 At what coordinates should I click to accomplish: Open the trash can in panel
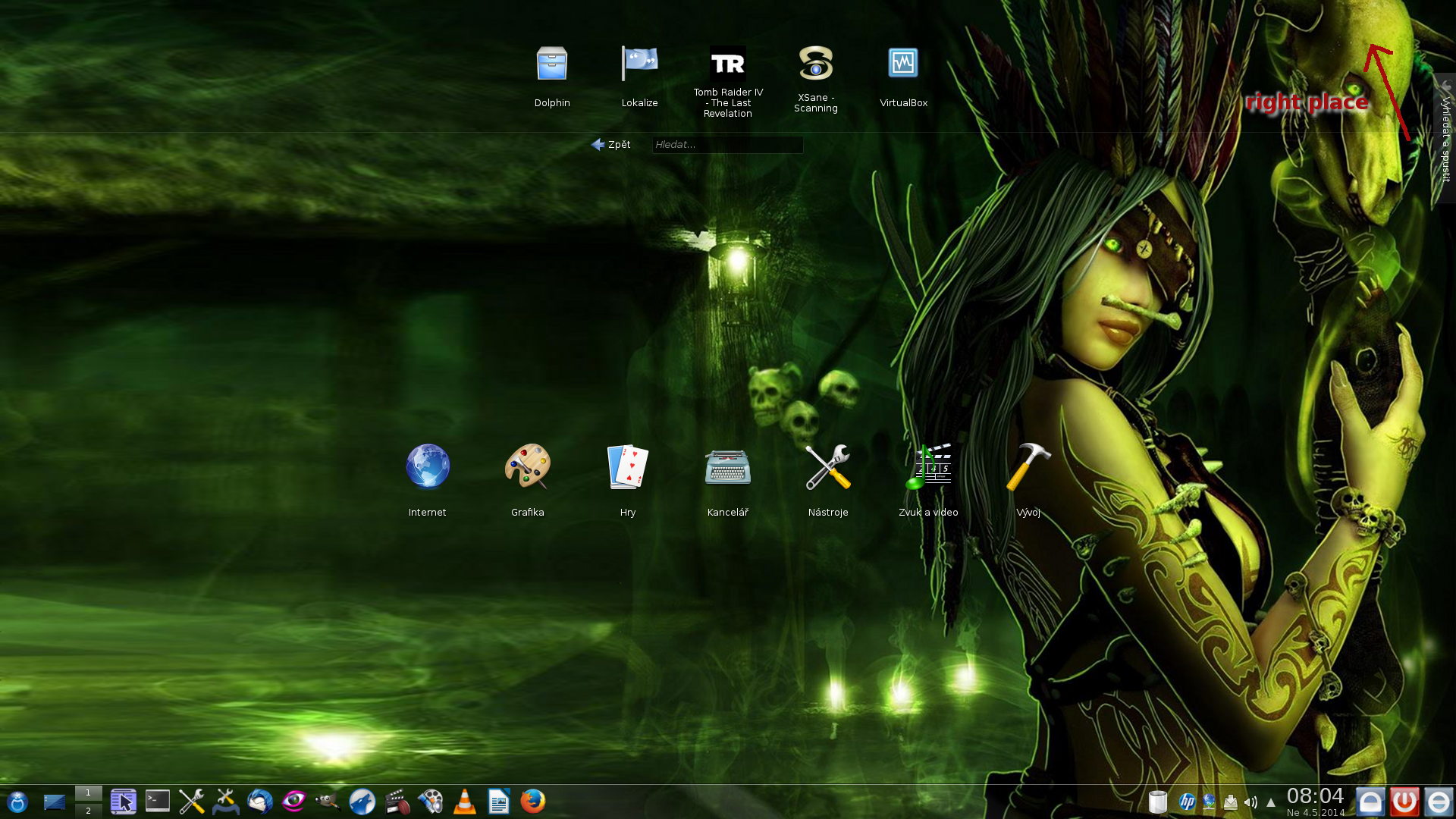(x=1157, y=802)
